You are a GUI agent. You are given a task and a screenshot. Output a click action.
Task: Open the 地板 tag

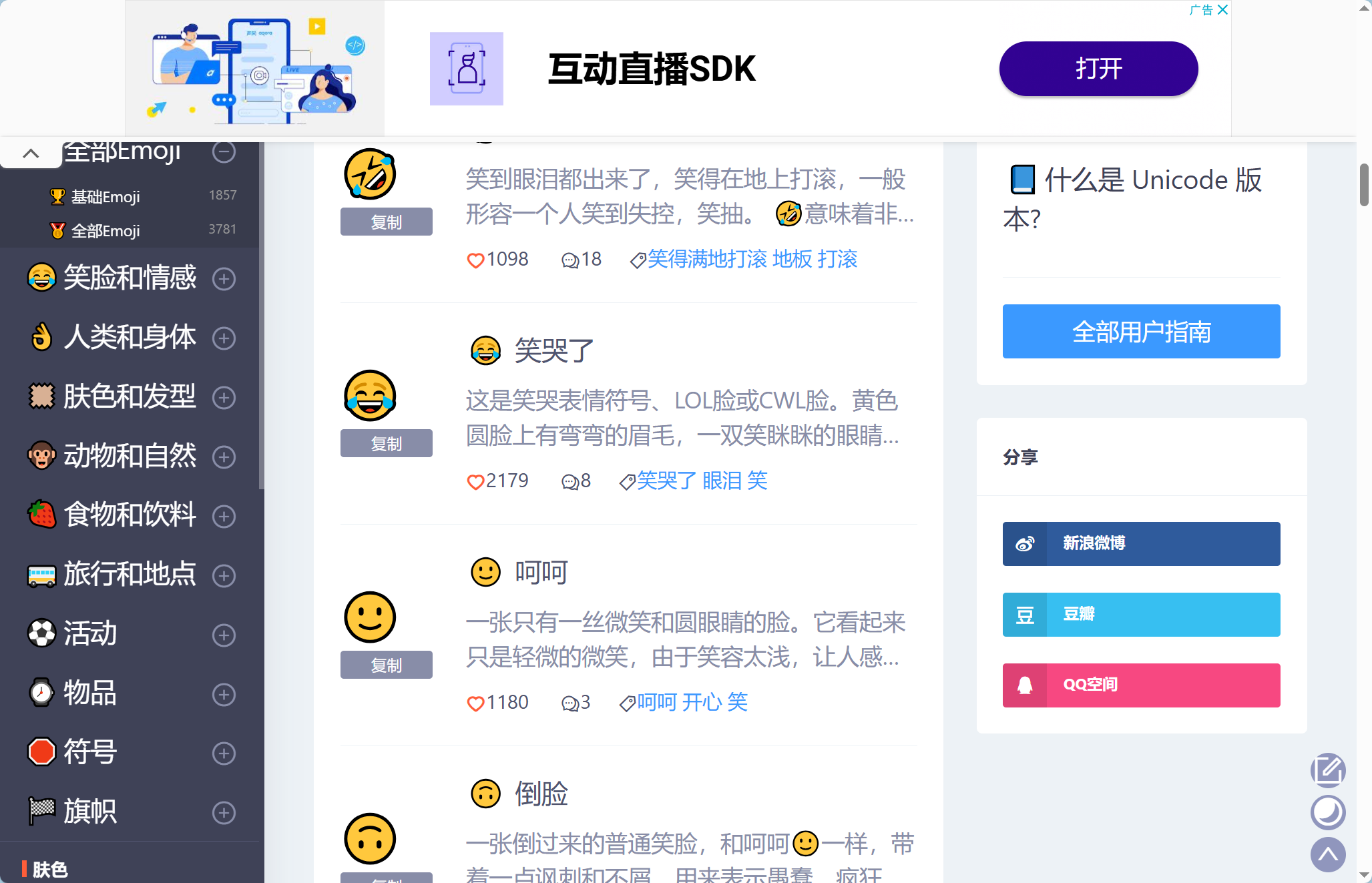(792, 259)
